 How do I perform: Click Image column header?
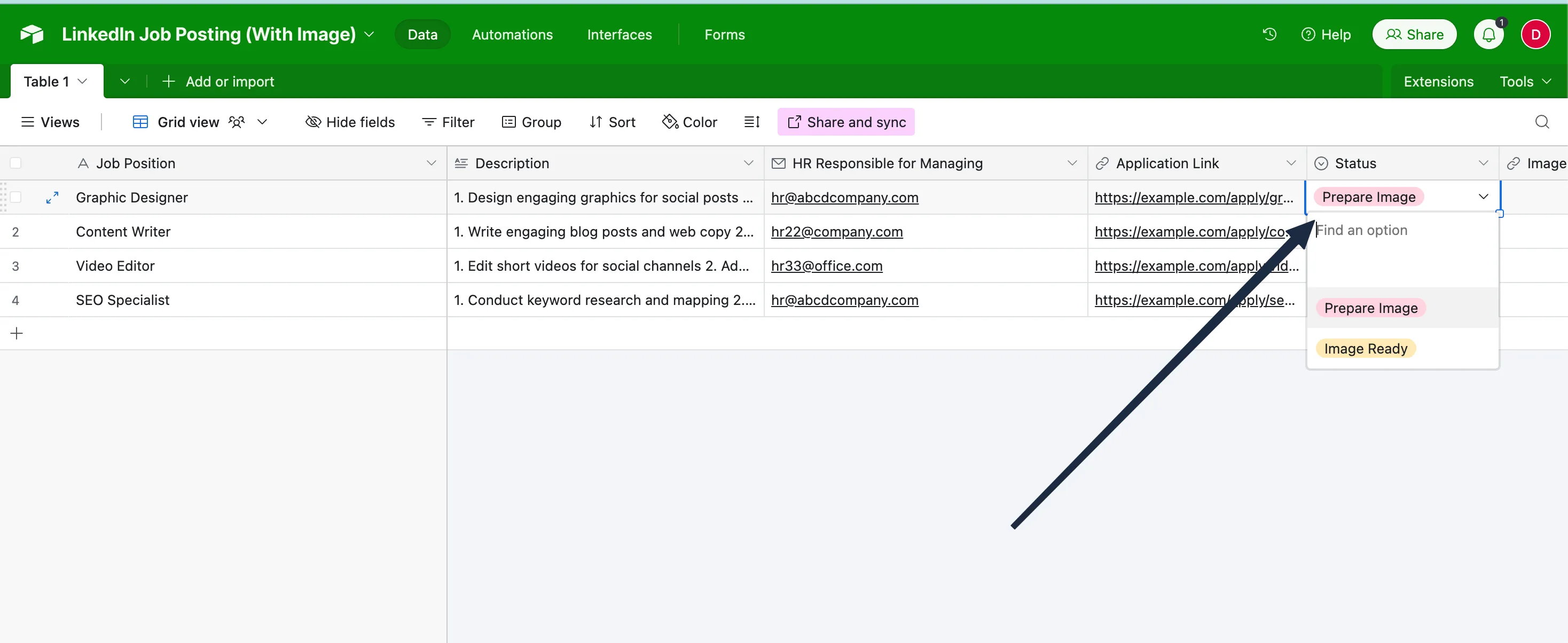point(1534,162)
